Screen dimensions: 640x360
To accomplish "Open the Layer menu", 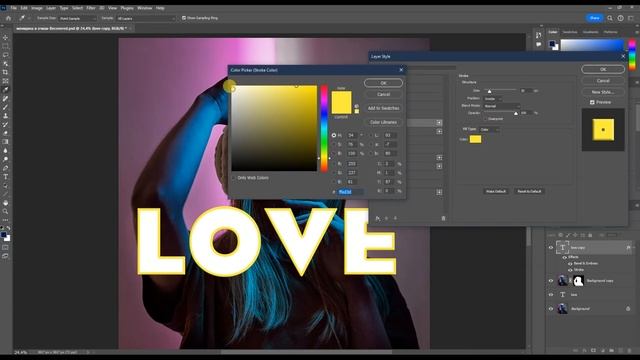I will click(x=51, y=8).
